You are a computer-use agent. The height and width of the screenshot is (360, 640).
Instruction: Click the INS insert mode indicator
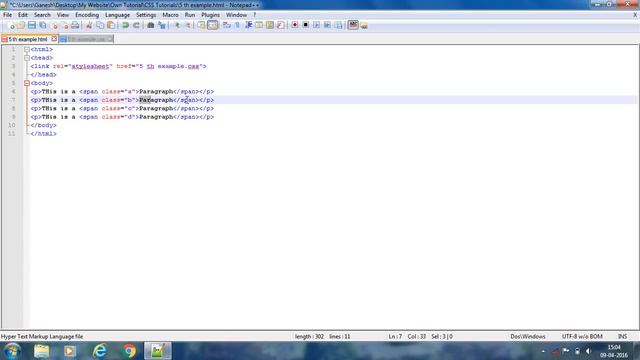[x=622, y=336]
